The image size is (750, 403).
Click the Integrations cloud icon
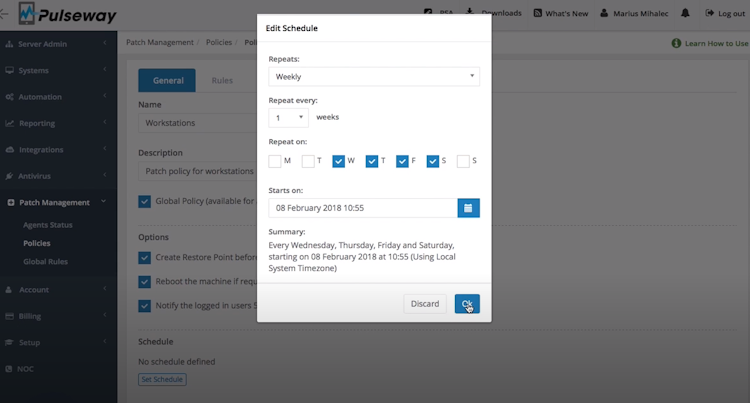10,150
